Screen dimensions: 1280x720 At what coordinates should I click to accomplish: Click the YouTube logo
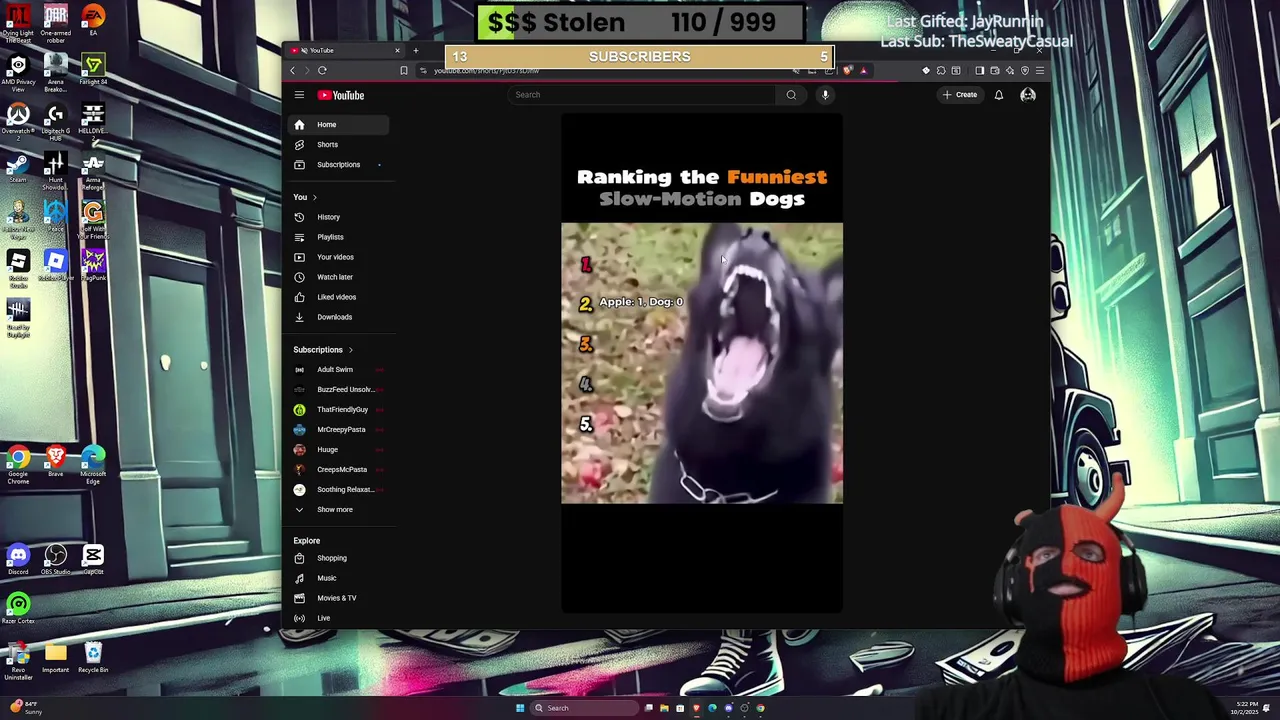pos(341,95)
